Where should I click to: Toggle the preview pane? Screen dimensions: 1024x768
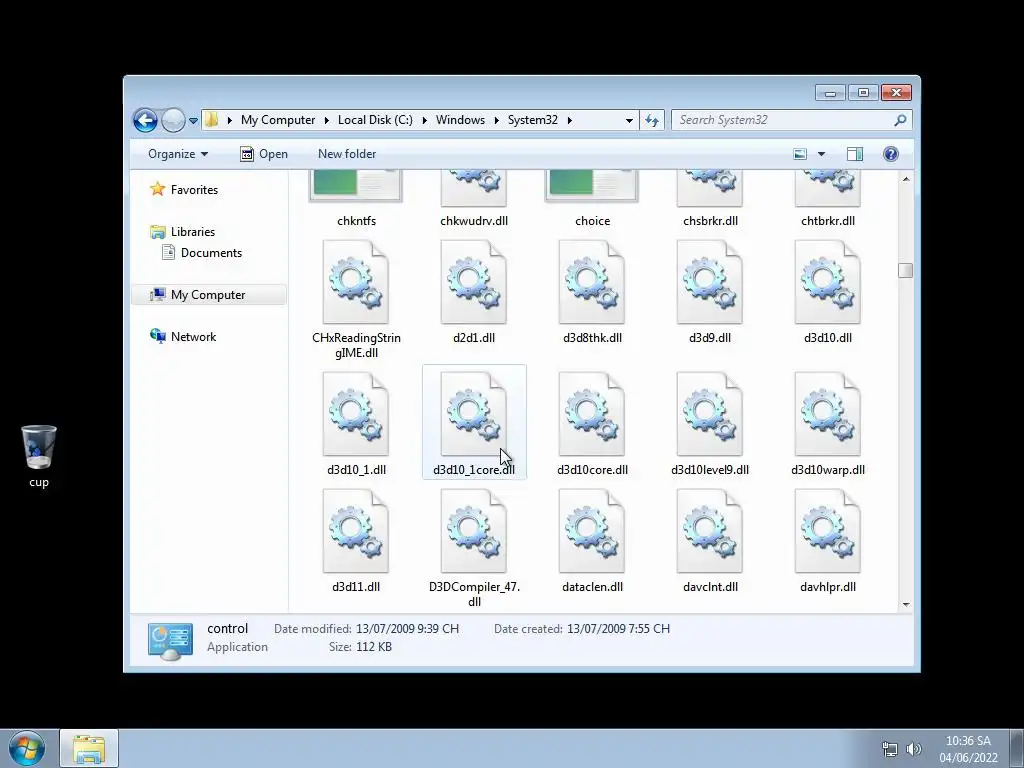click(x=854, y=154)
